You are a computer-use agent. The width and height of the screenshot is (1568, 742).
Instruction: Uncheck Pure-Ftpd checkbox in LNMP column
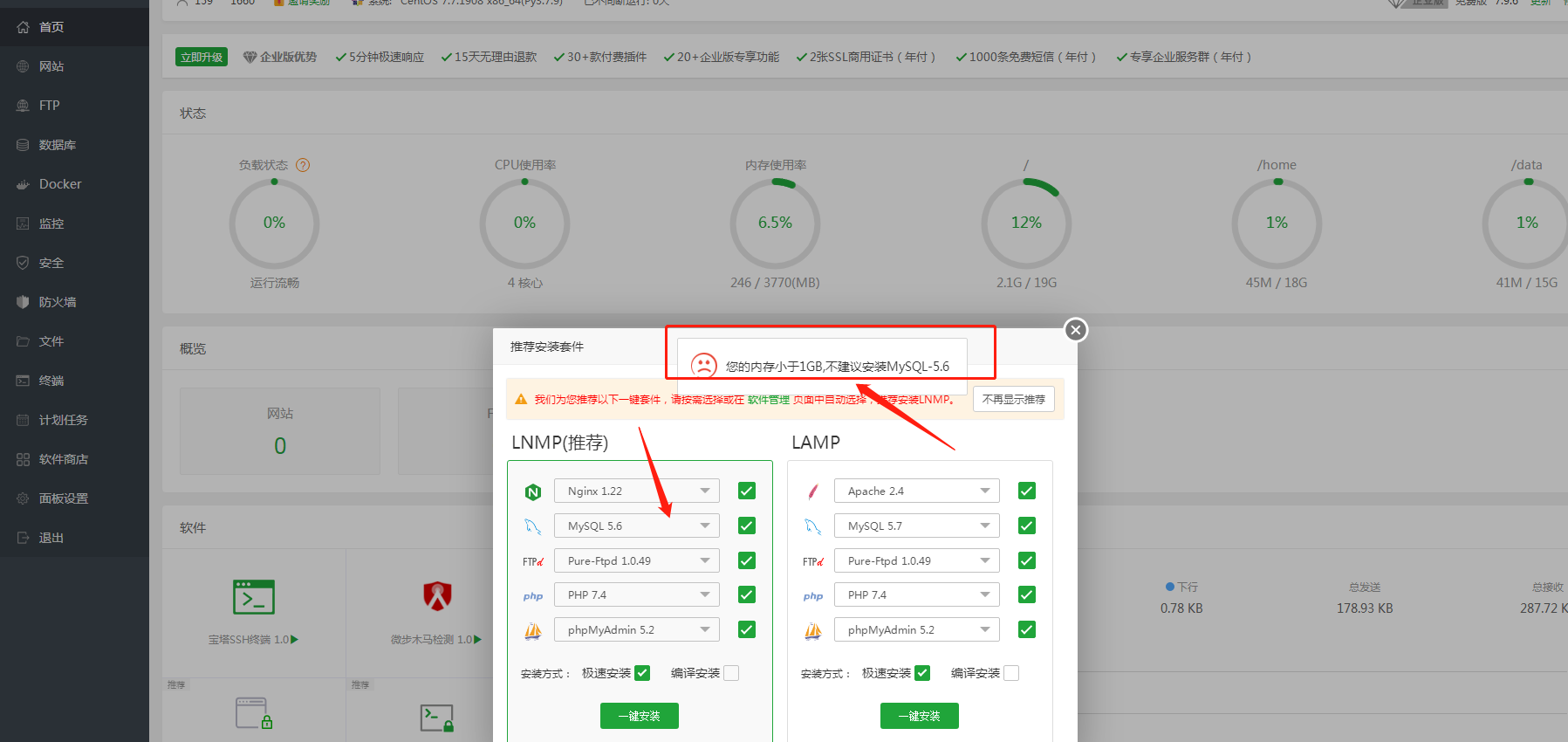747,560
